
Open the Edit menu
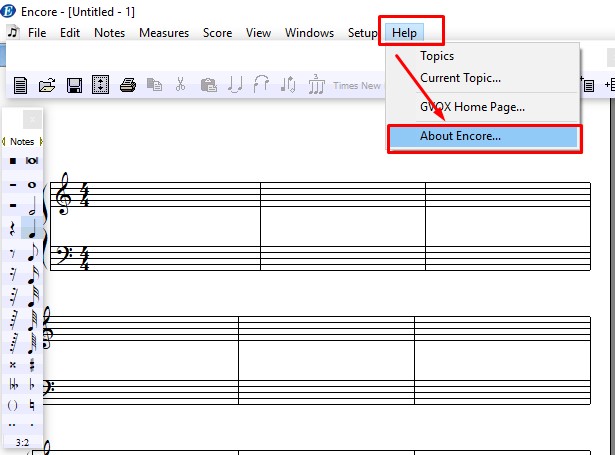pos(70,33)
